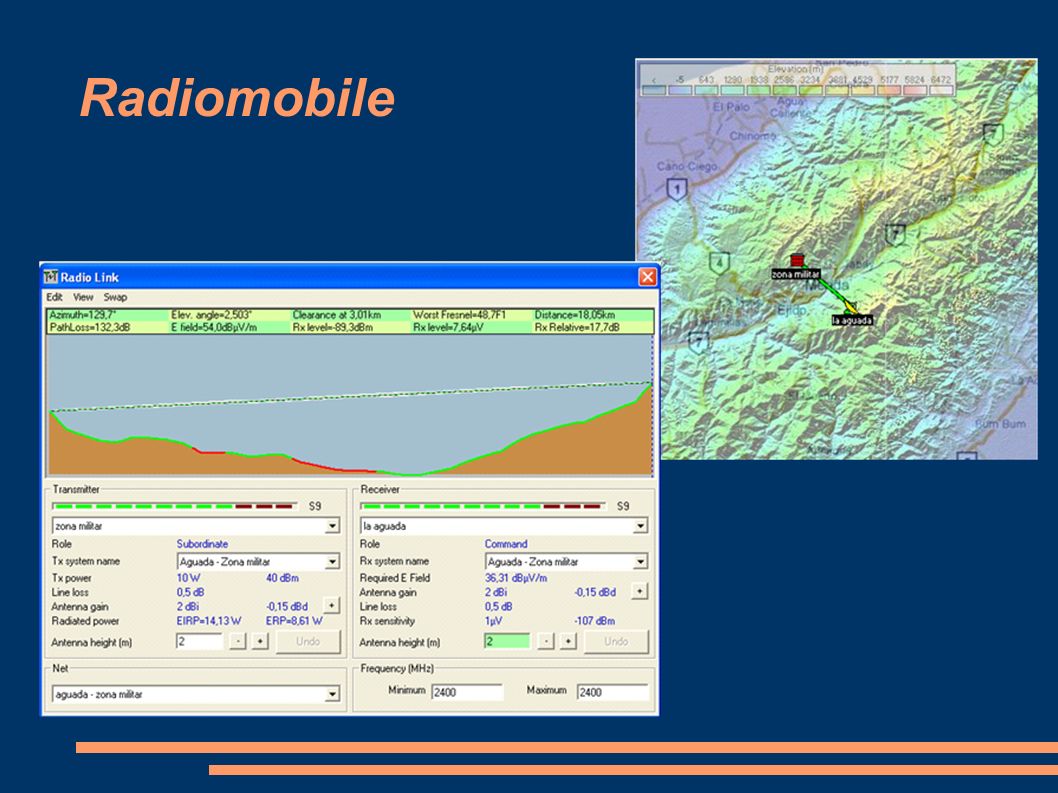
Task: Click the elevation legend color scale
Action: (797, 90)
